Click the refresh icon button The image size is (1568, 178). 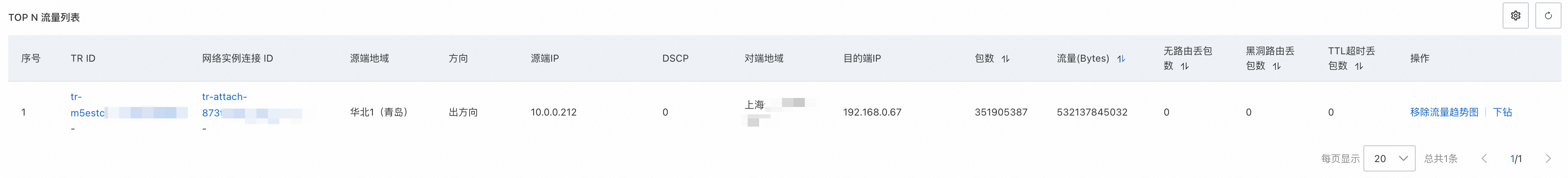[x=1548, y=16]
